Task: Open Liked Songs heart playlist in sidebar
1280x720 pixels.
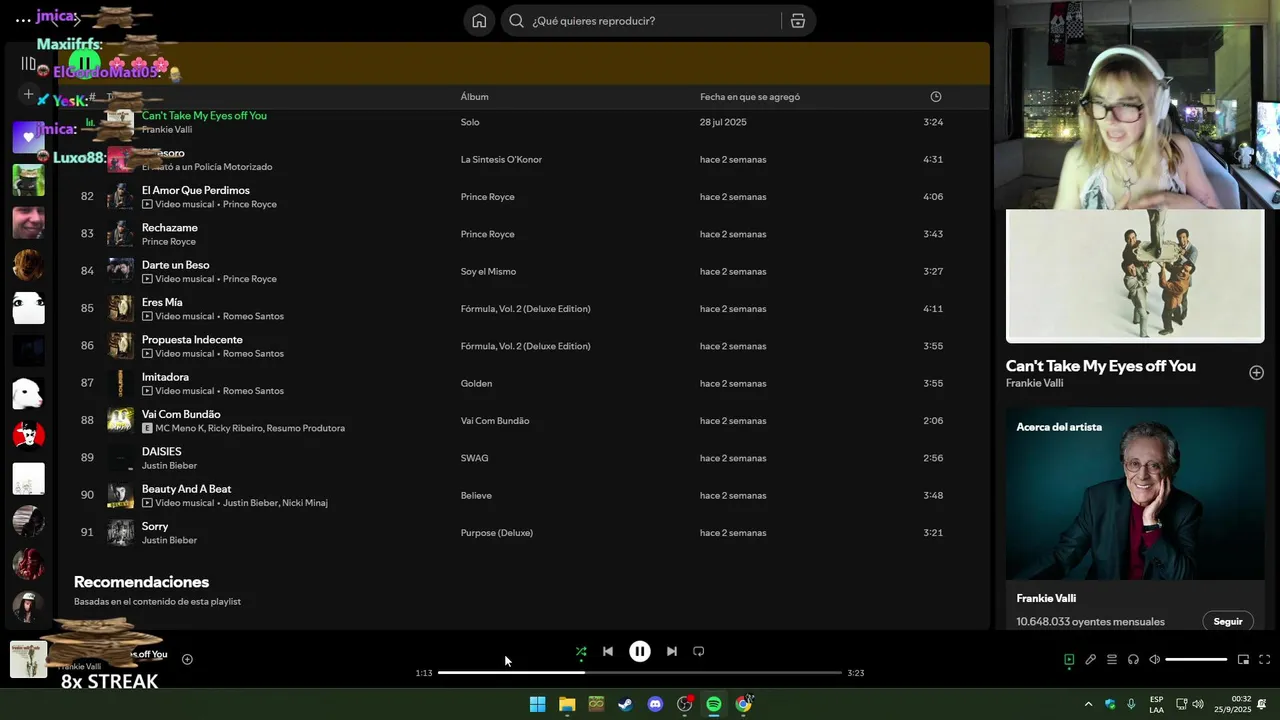Action: click(x=28, y=137)
